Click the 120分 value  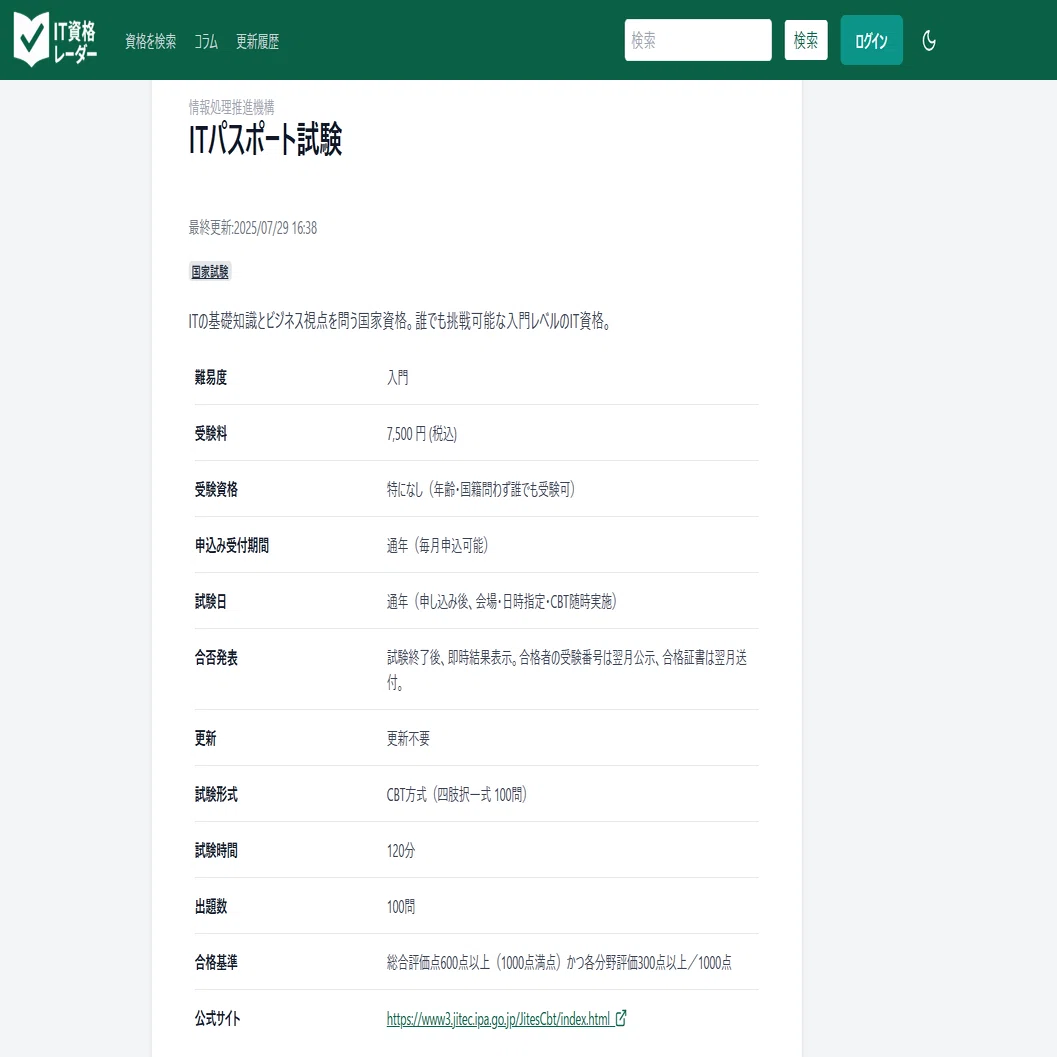[401, 850]
